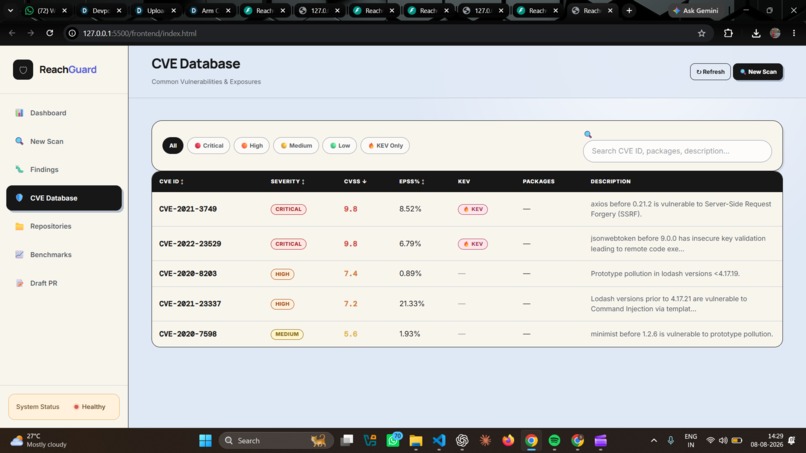Image resolution: width=806 pixels, height=453 pixels.
Task: Open the browser tab search dropdown
Action: coord(10,10)
